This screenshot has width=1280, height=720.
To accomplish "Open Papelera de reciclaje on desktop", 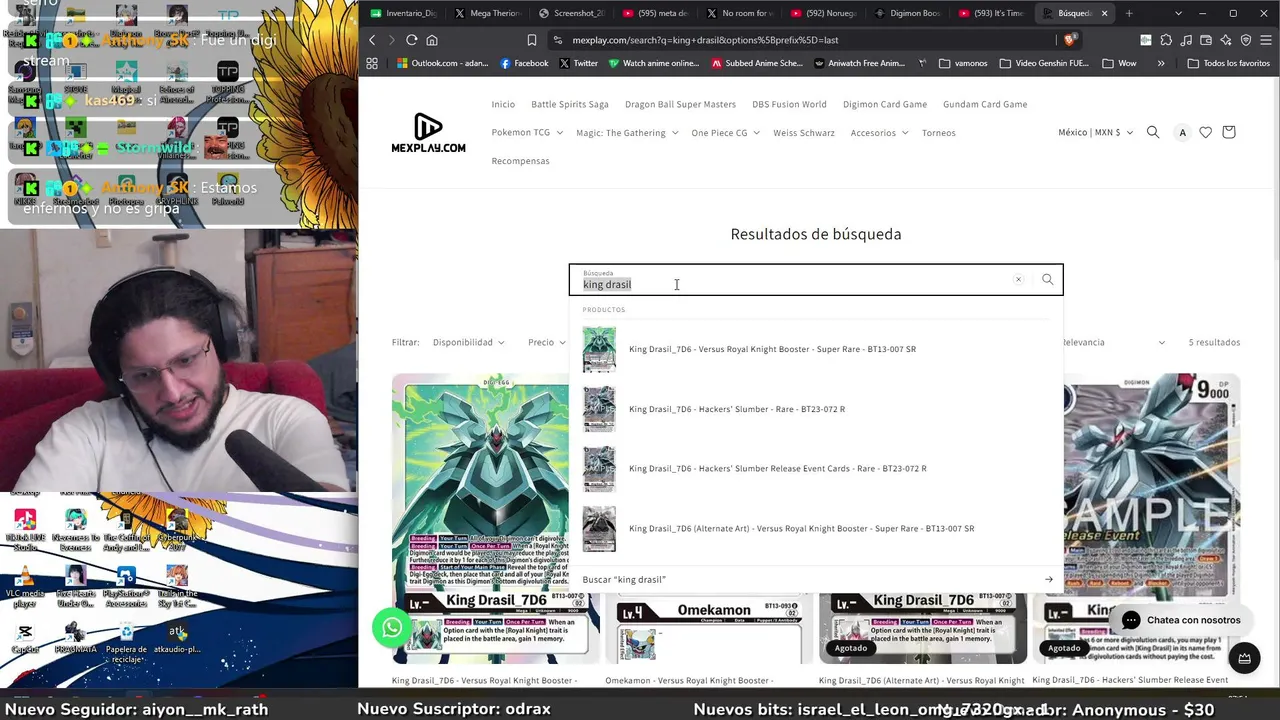I will click(x=126, y=641).
